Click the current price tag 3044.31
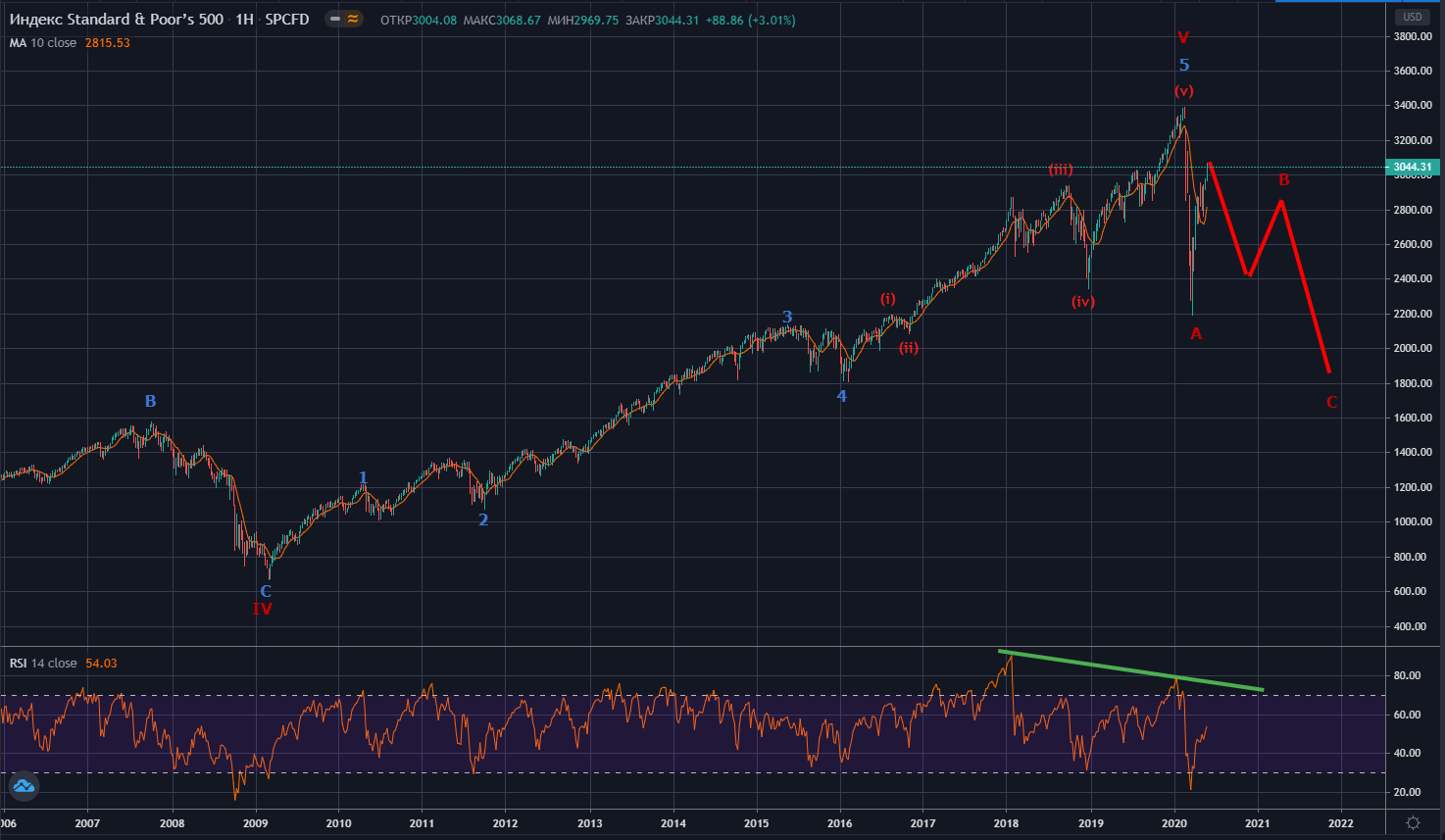The width and height of the screenshot is (1445, 840). click(x=1413, y=168)
